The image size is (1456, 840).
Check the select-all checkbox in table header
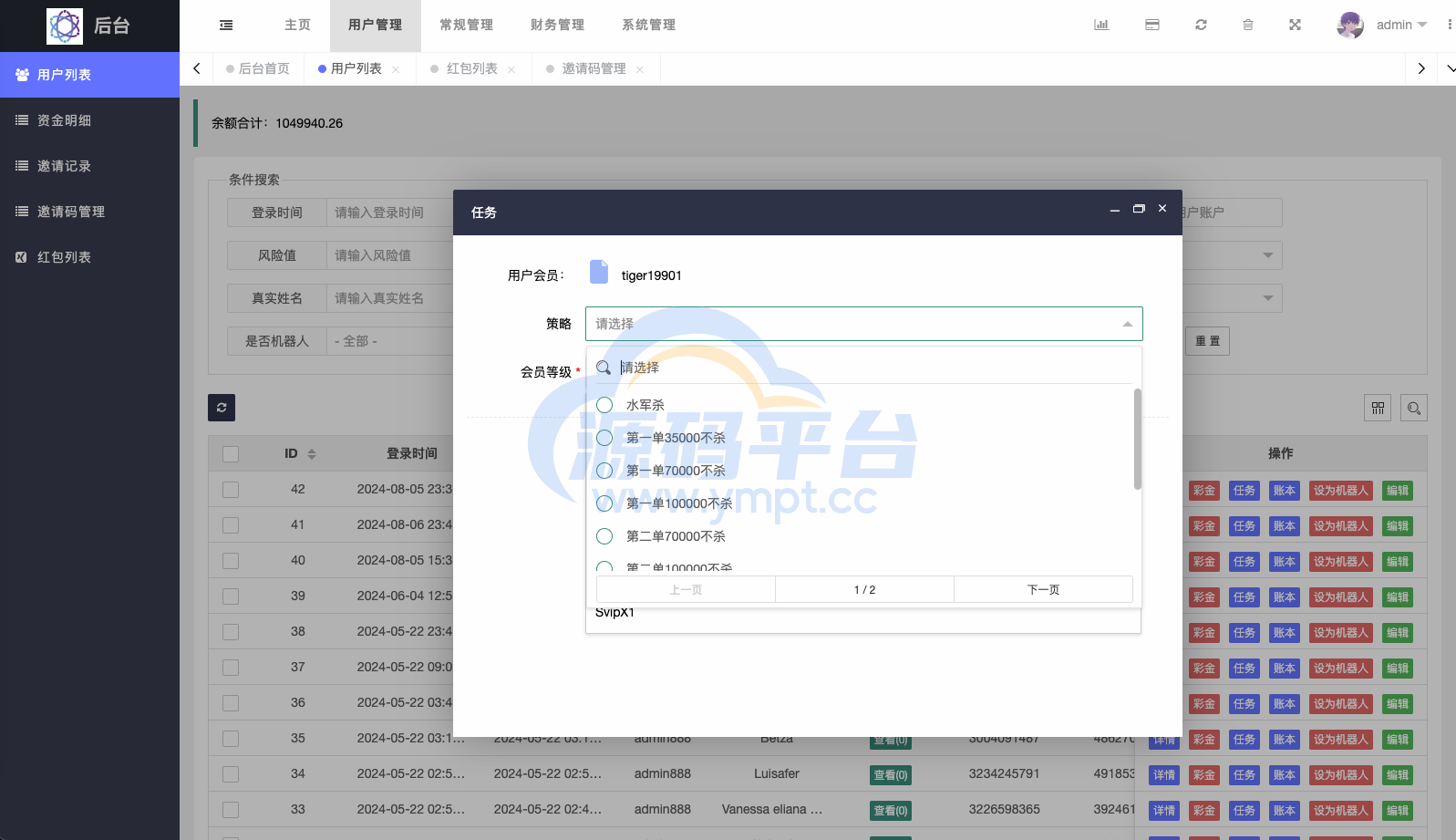231,454
